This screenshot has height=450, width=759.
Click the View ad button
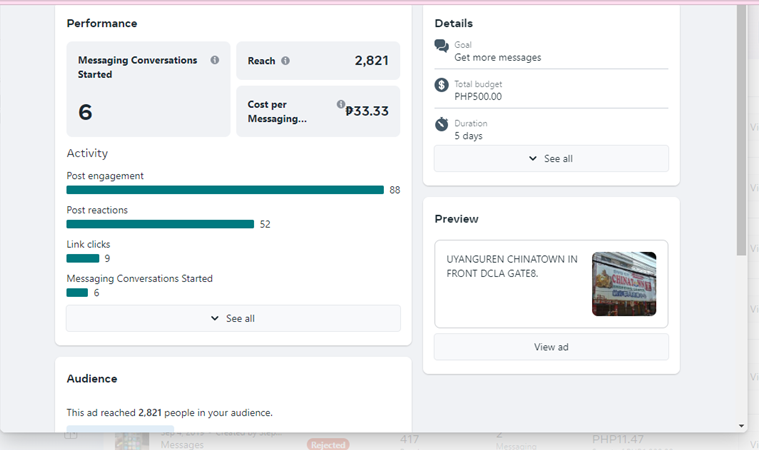(x=551, y=347)
